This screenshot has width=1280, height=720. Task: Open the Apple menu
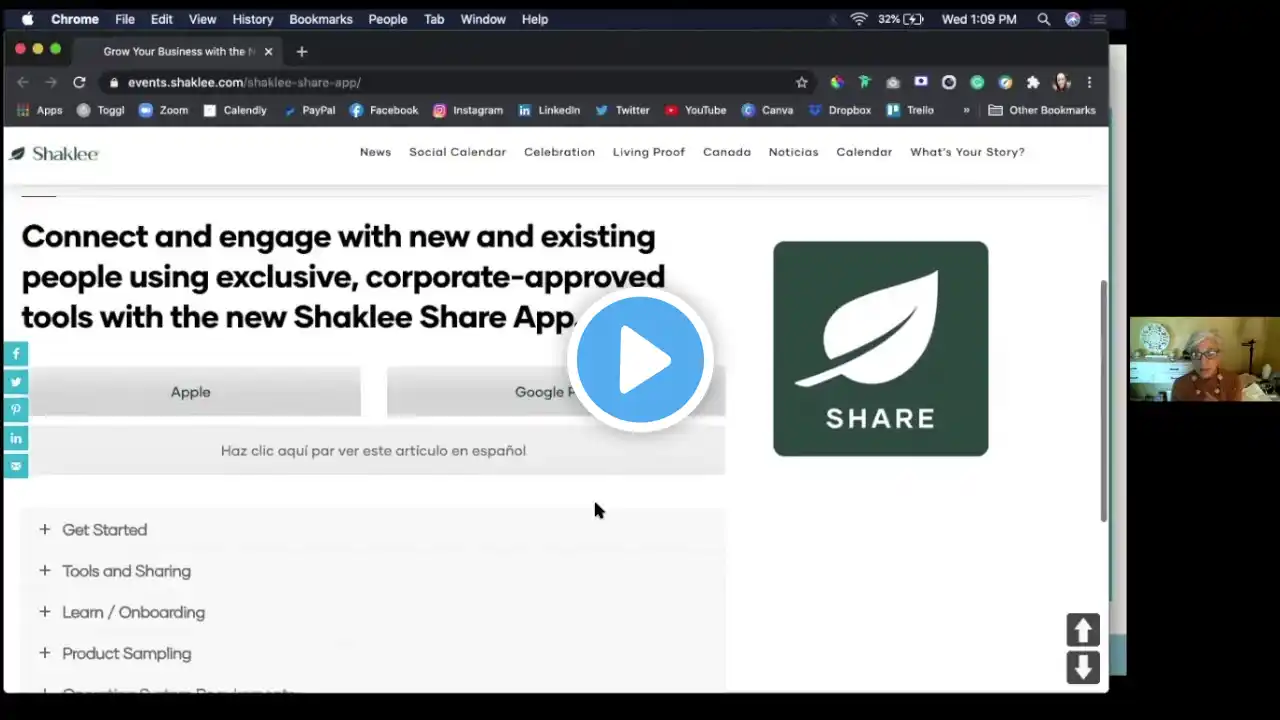click(x=27, y=19)
